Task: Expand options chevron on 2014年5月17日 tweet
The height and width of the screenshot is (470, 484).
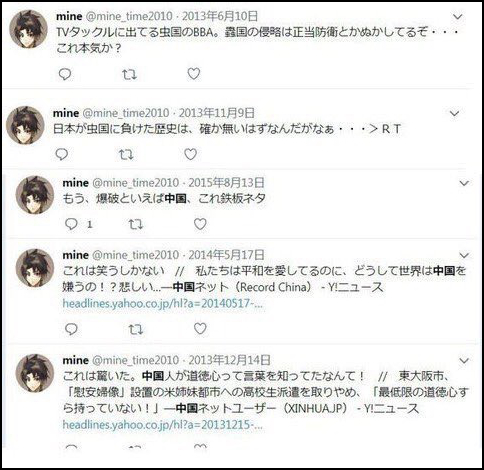Action: pyautogui.click(x=464, y=256)
